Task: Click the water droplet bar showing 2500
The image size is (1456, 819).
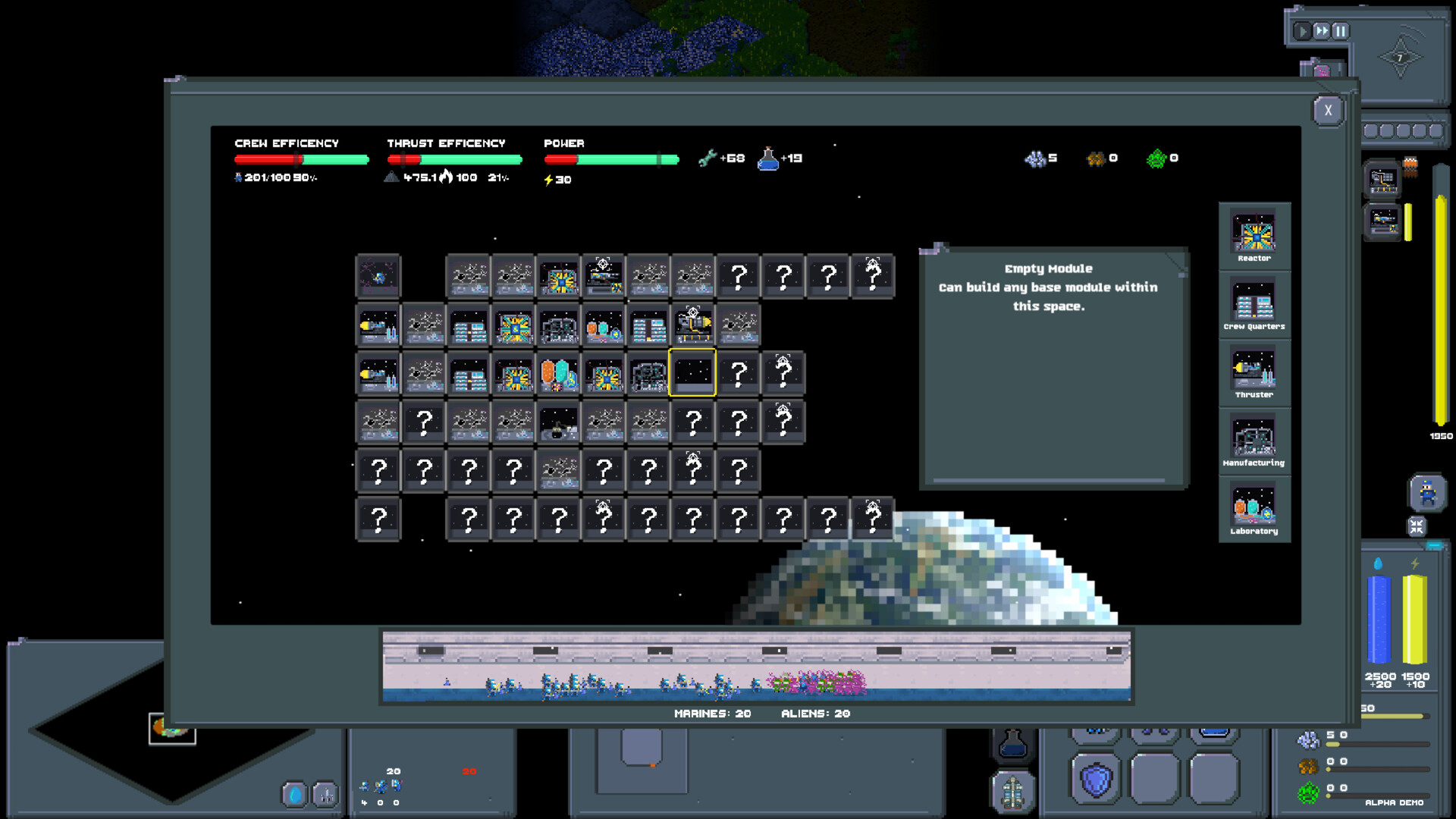Action: [x=1379, y=622]
